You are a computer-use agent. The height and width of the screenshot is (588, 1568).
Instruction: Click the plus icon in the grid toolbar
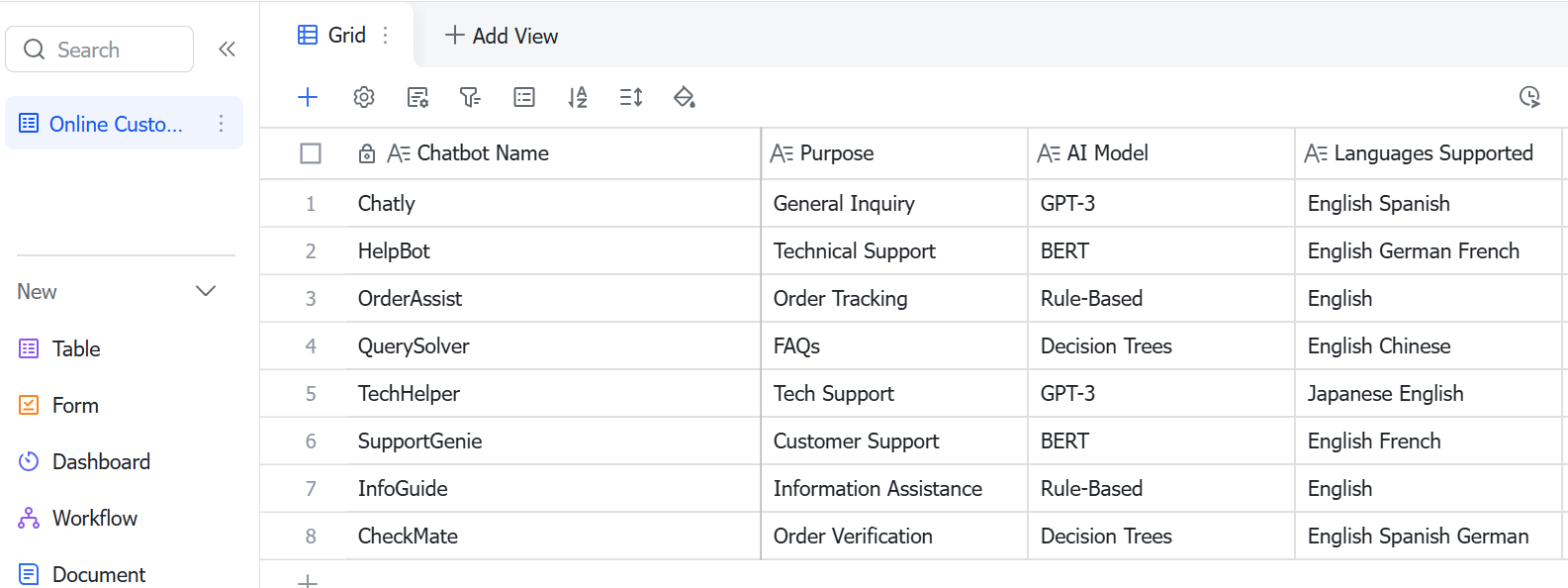coord(308,97)
